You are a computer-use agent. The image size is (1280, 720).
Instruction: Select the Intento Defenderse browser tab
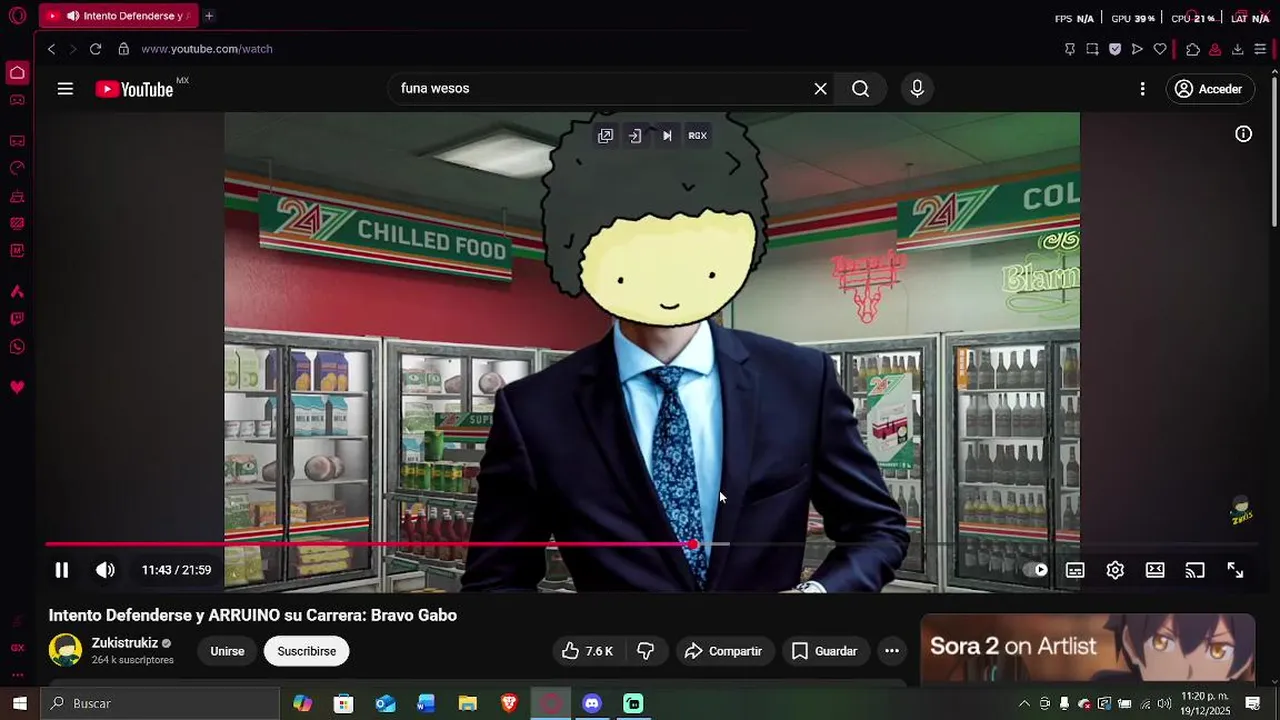coord(119,16)
